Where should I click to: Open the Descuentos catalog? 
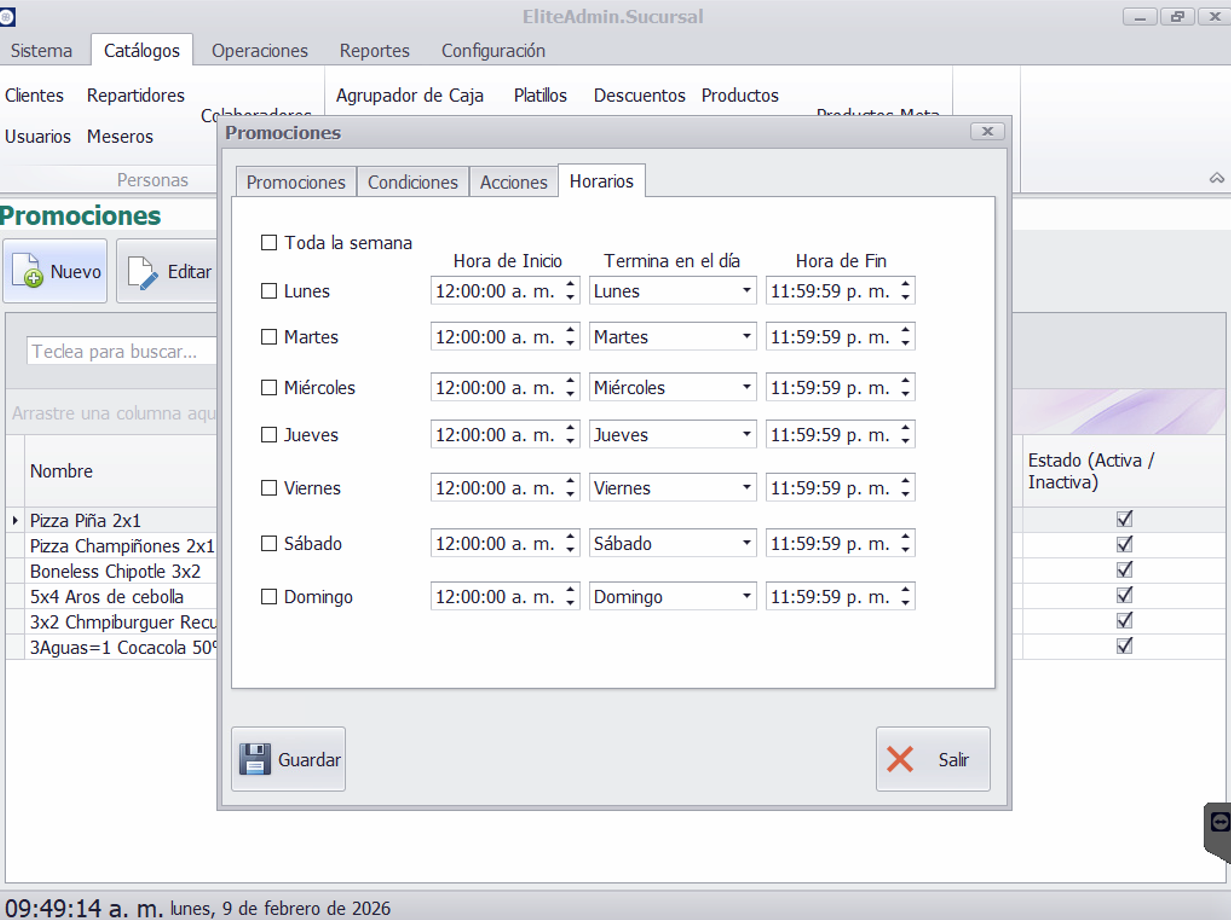(639, 96)
